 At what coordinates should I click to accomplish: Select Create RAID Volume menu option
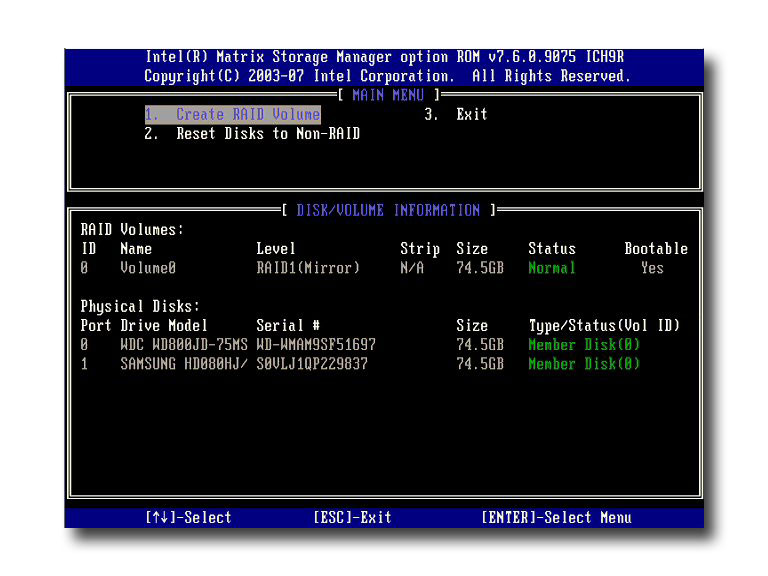coord(233,114)
